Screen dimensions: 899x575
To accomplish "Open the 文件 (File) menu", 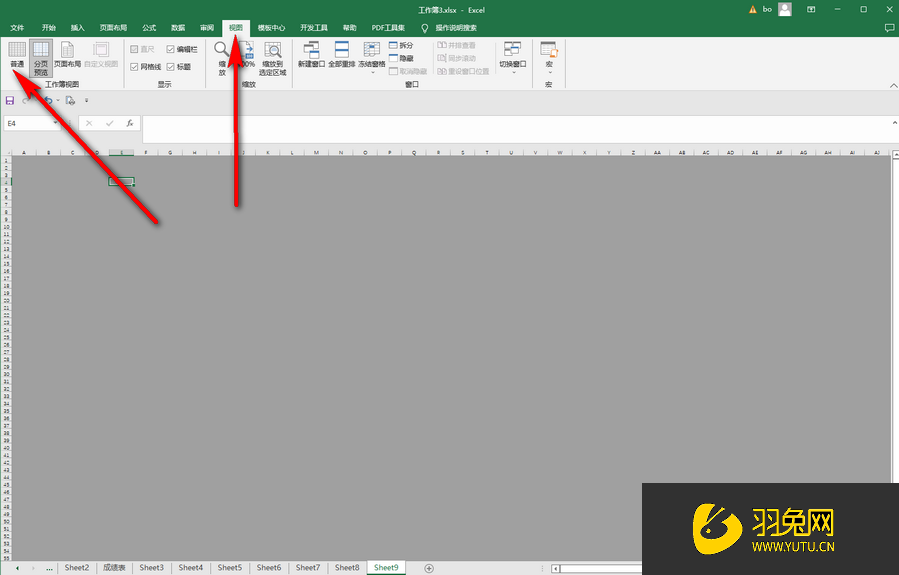I will click(18, 28).
